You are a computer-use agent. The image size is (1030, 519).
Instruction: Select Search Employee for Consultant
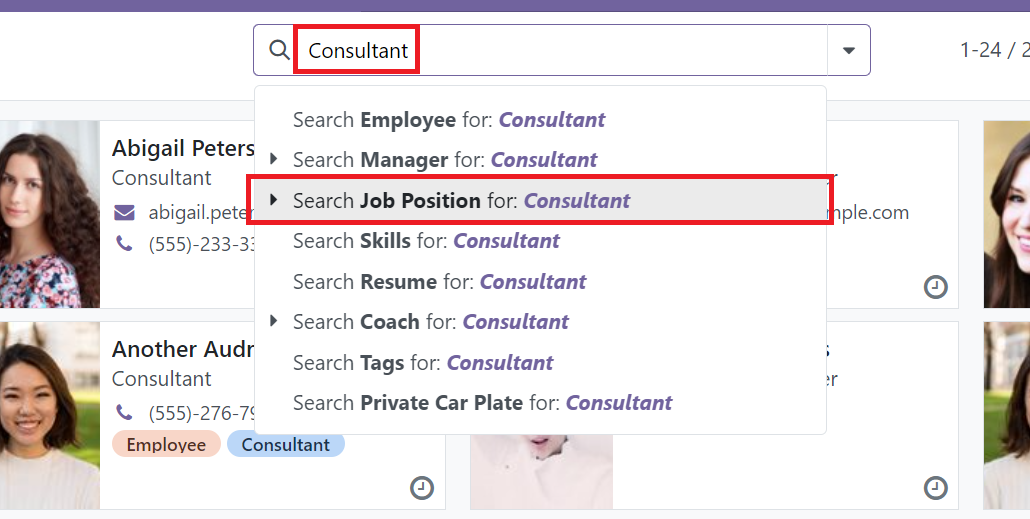pyautogui.click(x=448, y=120)
